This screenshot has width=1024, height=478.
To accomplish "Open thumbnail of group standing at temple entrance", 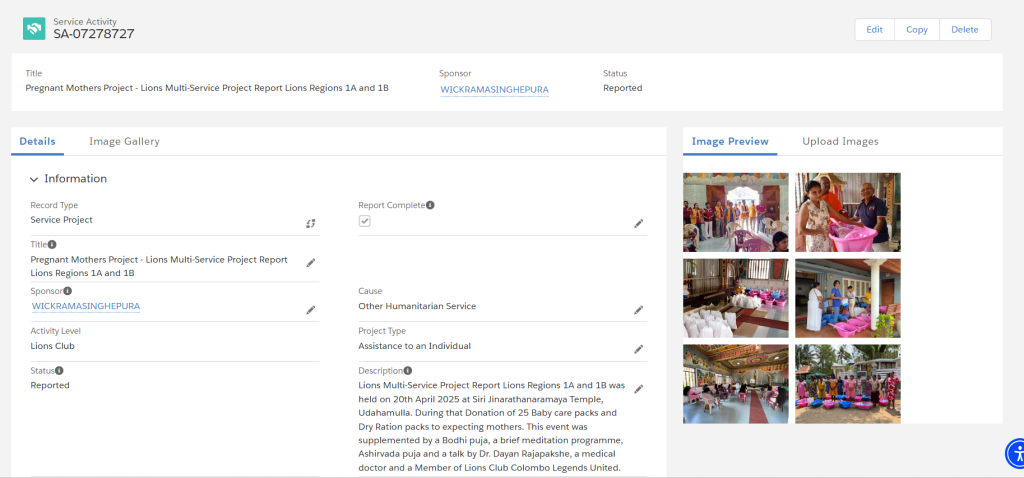I will click(x=736, y=212).
